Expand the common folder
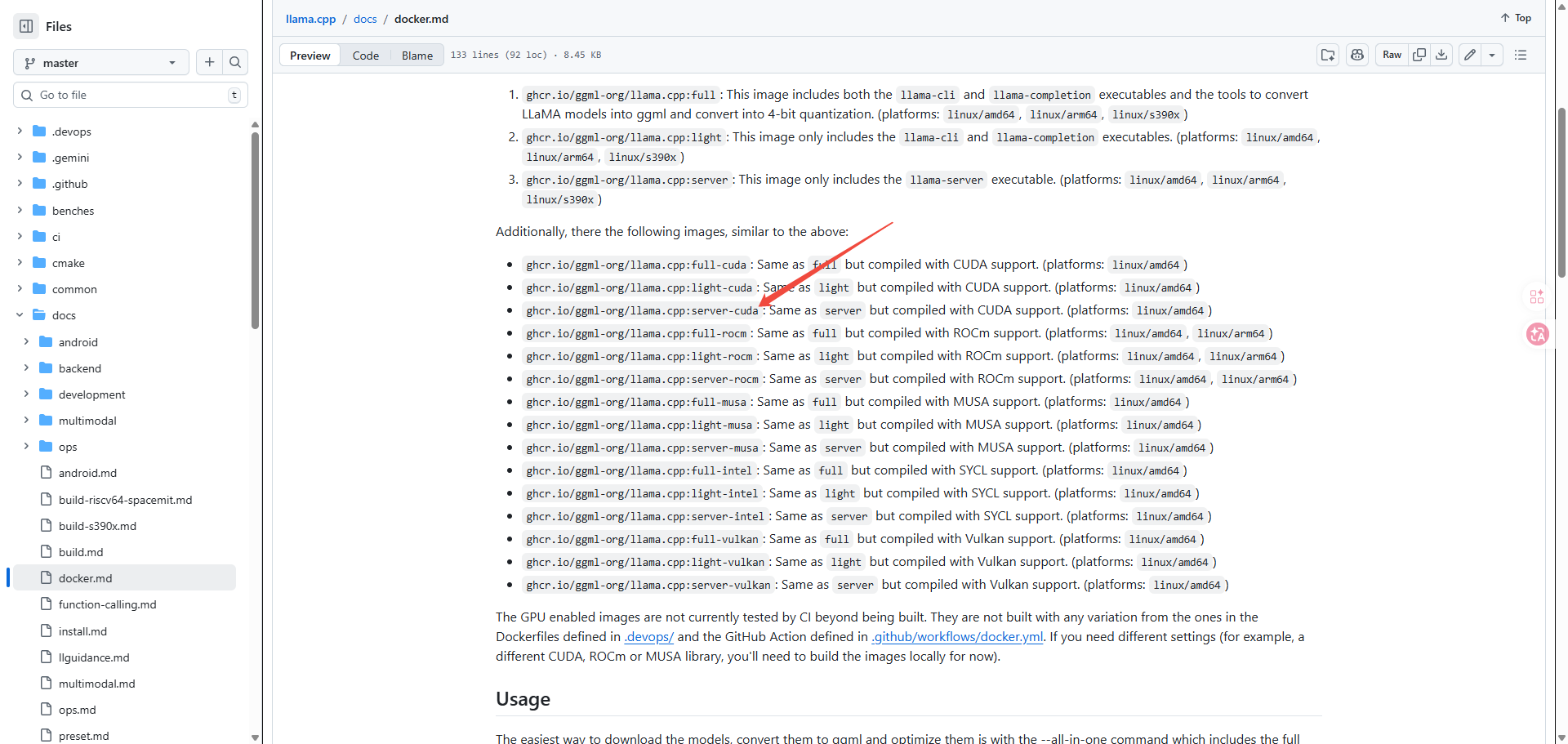 click(x=20, y=288)
